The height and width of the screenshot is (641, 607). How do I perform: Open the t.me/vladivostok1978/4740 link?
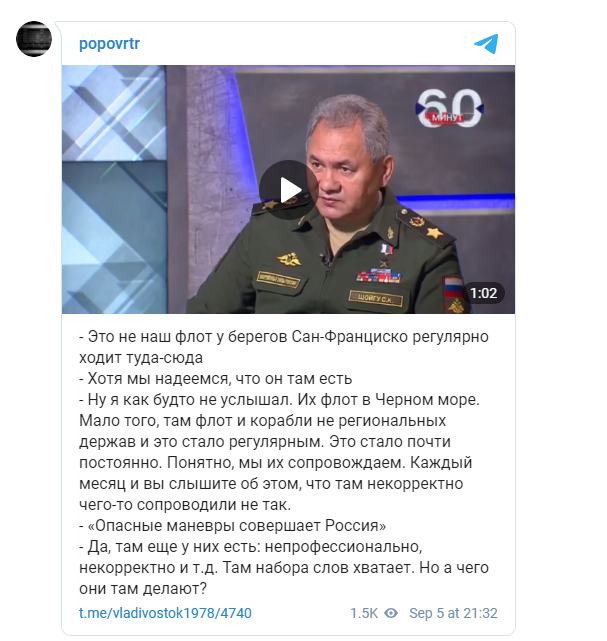pyautogui.click(x=165, y=613)
